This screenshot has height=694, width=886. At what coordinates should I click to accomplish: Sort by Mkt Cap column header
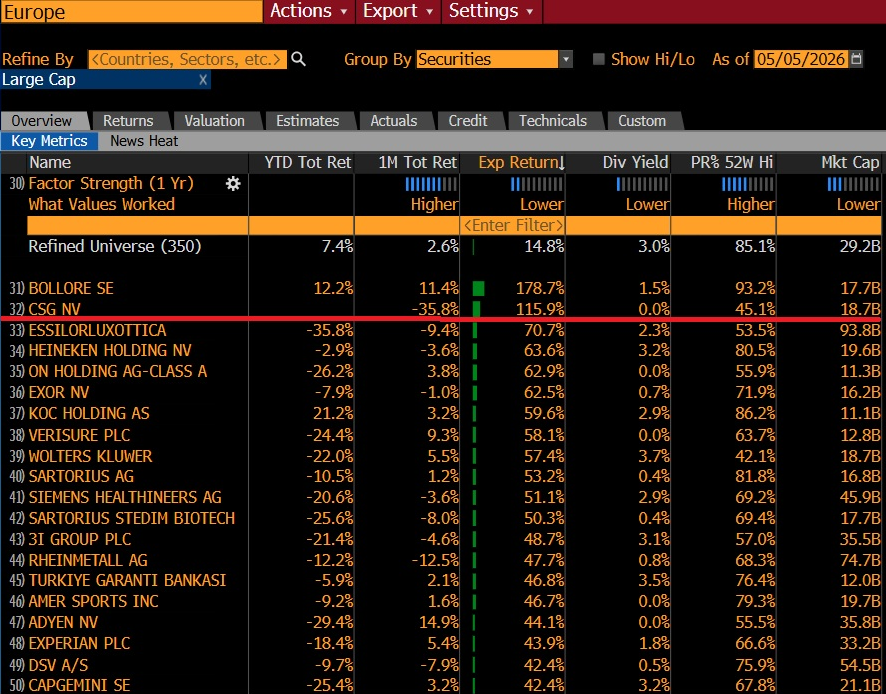point(829,163)
